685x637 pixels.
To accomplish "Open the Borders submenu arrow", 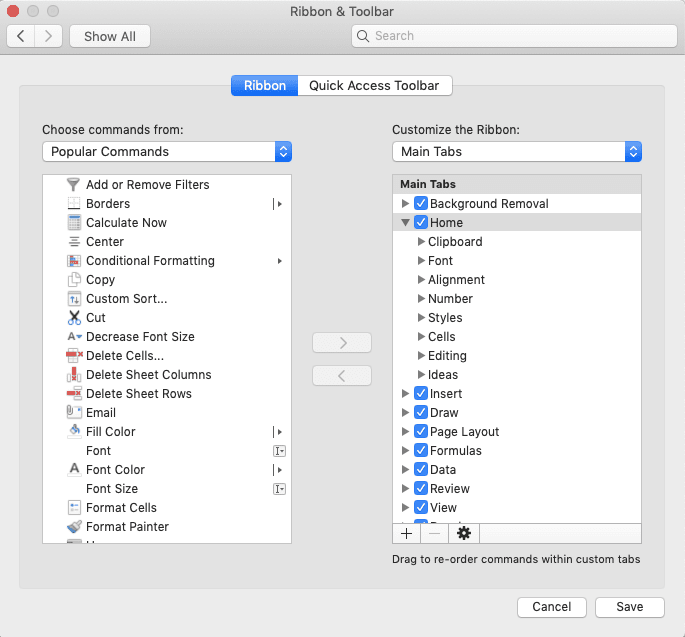I will (278, 204).
